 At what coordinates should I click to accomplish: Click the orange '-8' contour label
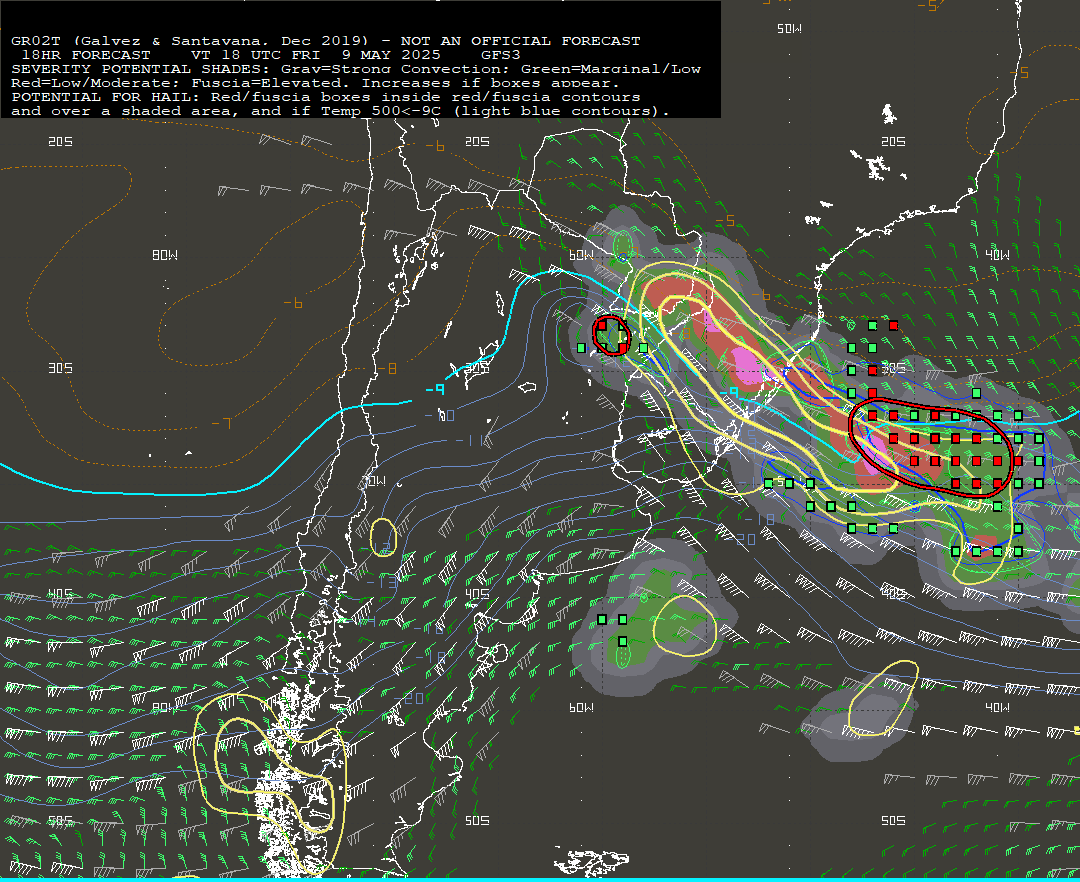point(387,368)
